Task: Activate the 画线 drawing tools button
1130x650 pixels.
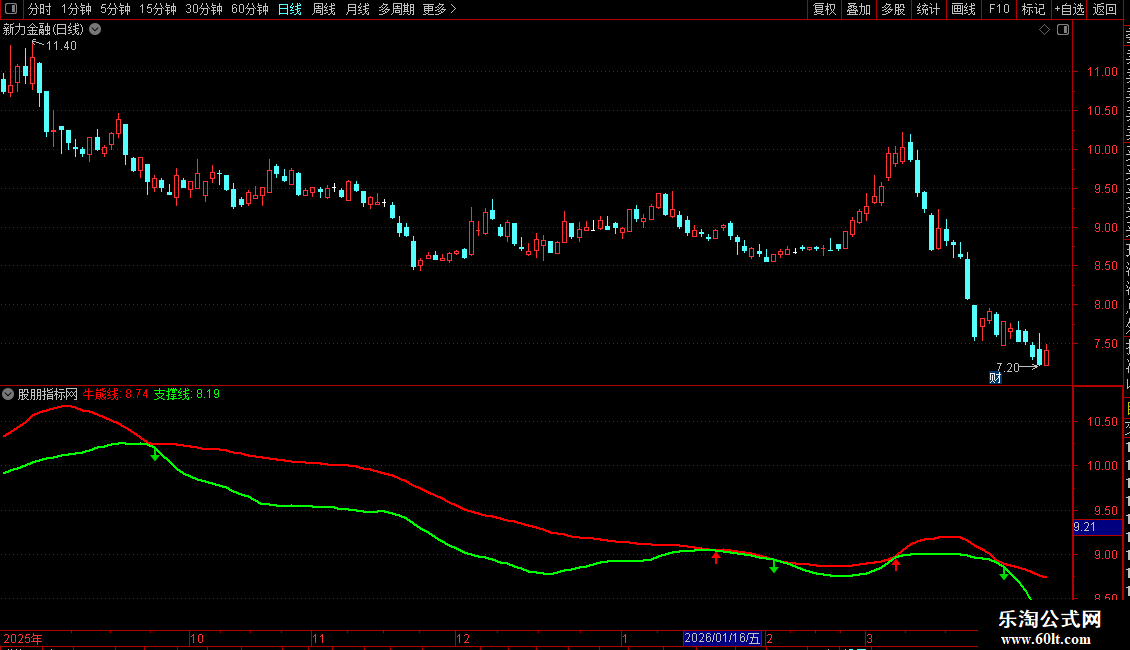Action: click(964, 9)
